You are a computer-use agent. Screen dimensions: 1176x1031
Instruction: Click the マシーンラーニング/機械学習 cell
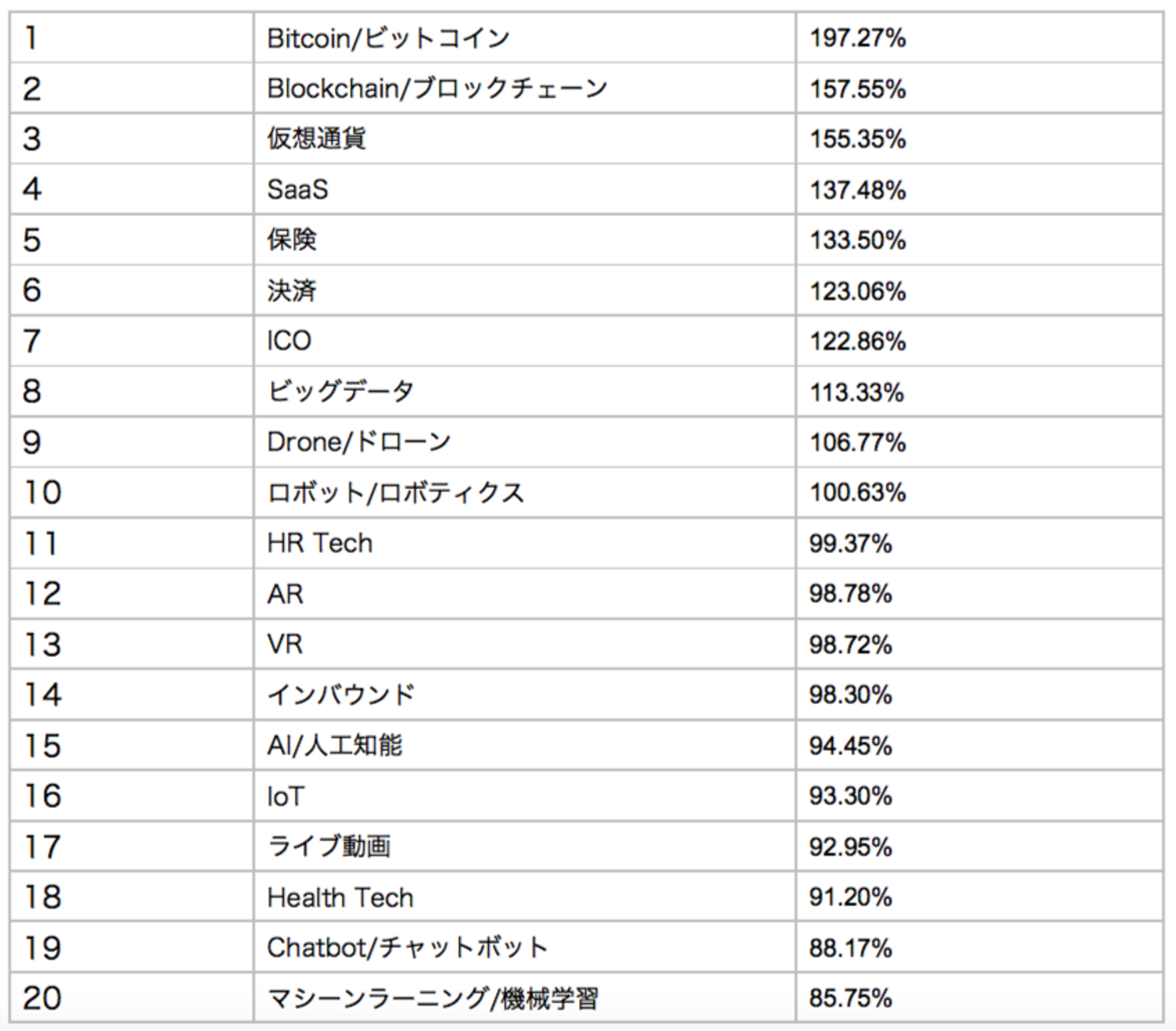[x=433, y=998]
